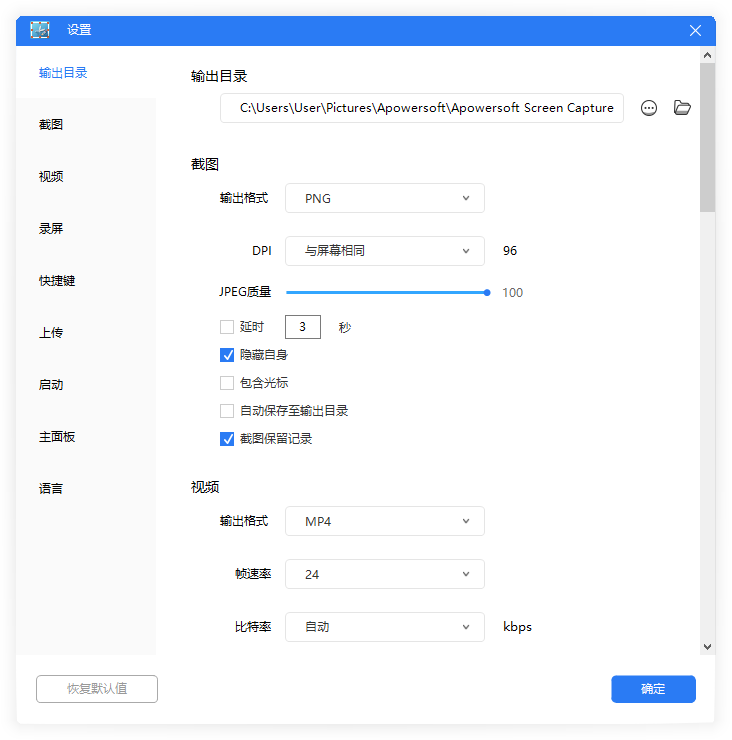
Task: Click the JPEG质量 slider handle
Action: pos(487,293)
